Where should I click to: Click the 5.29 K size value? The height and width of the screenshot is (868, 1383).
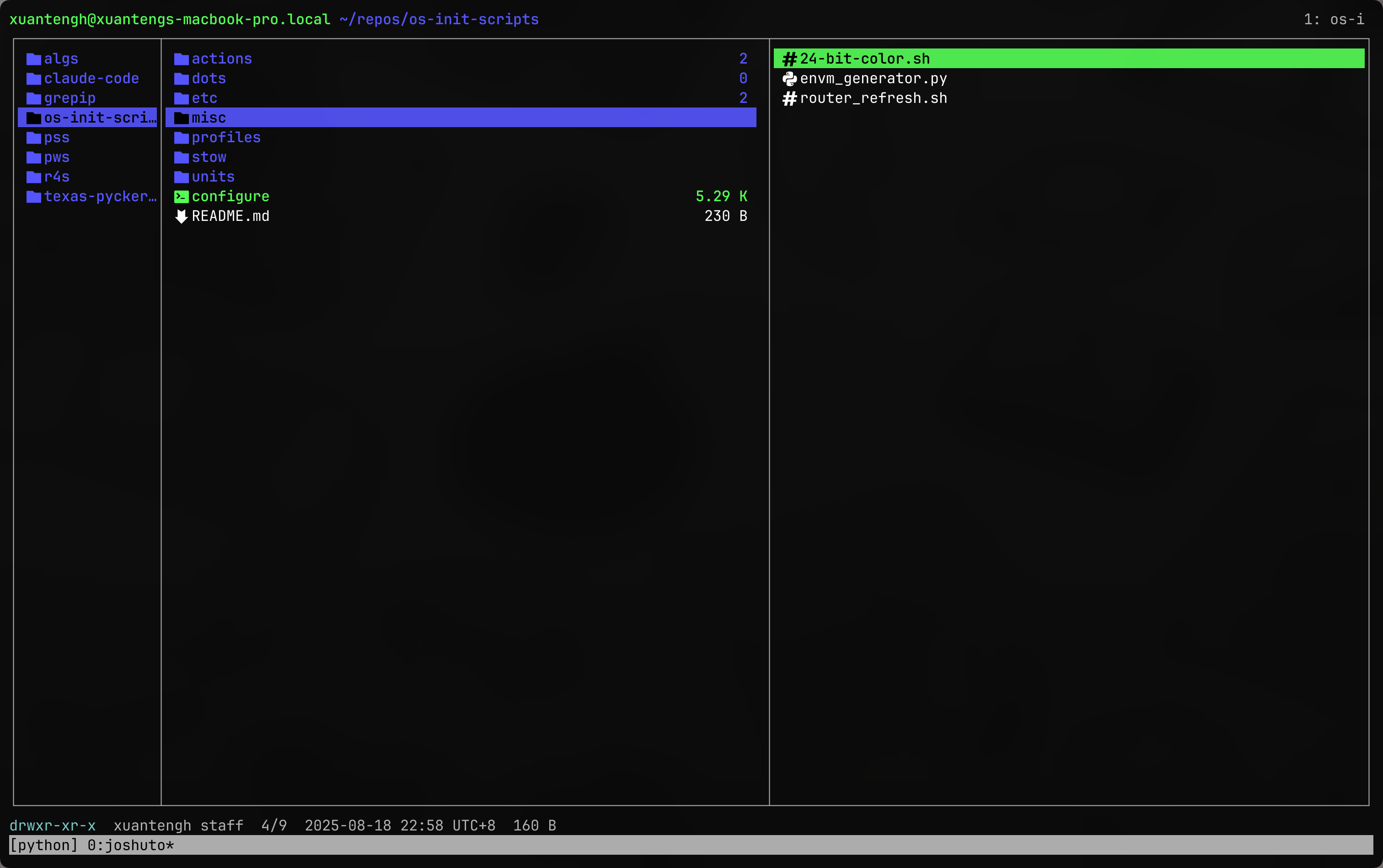coord(721,197)
